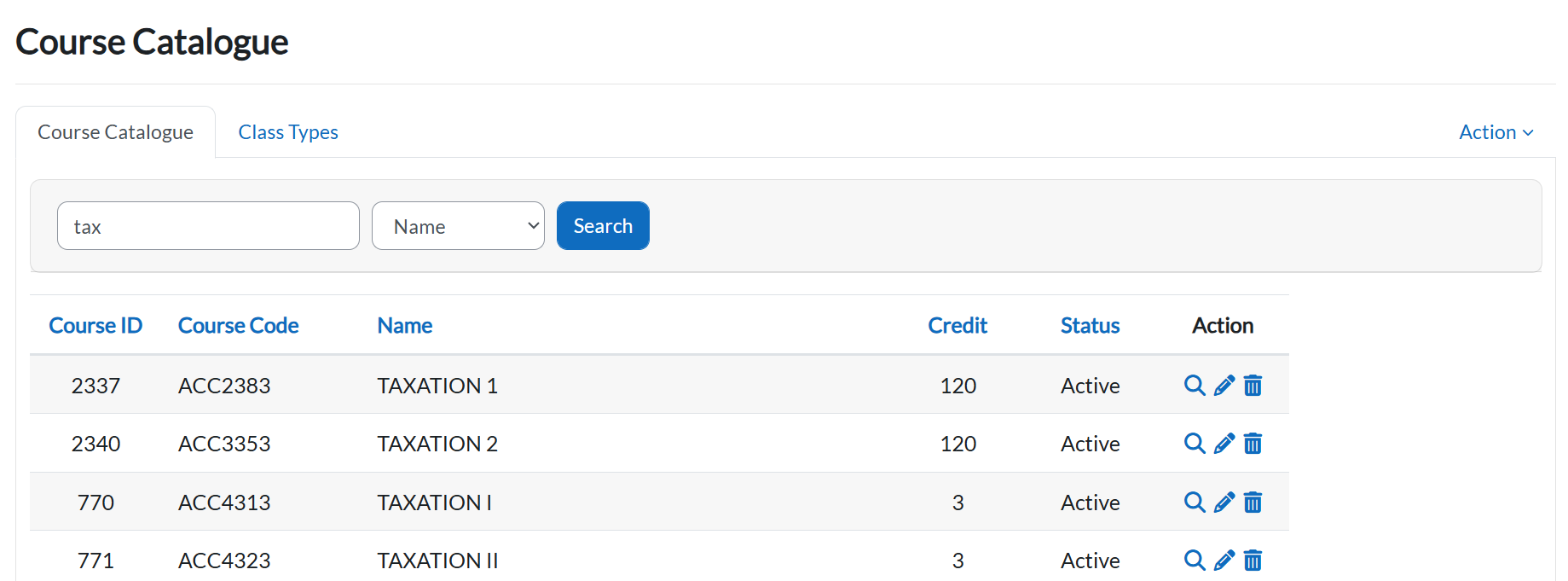This screenshot has width=1568, height=581.
Task: Delete the TAXATION II course
Action: (1253, 561)
